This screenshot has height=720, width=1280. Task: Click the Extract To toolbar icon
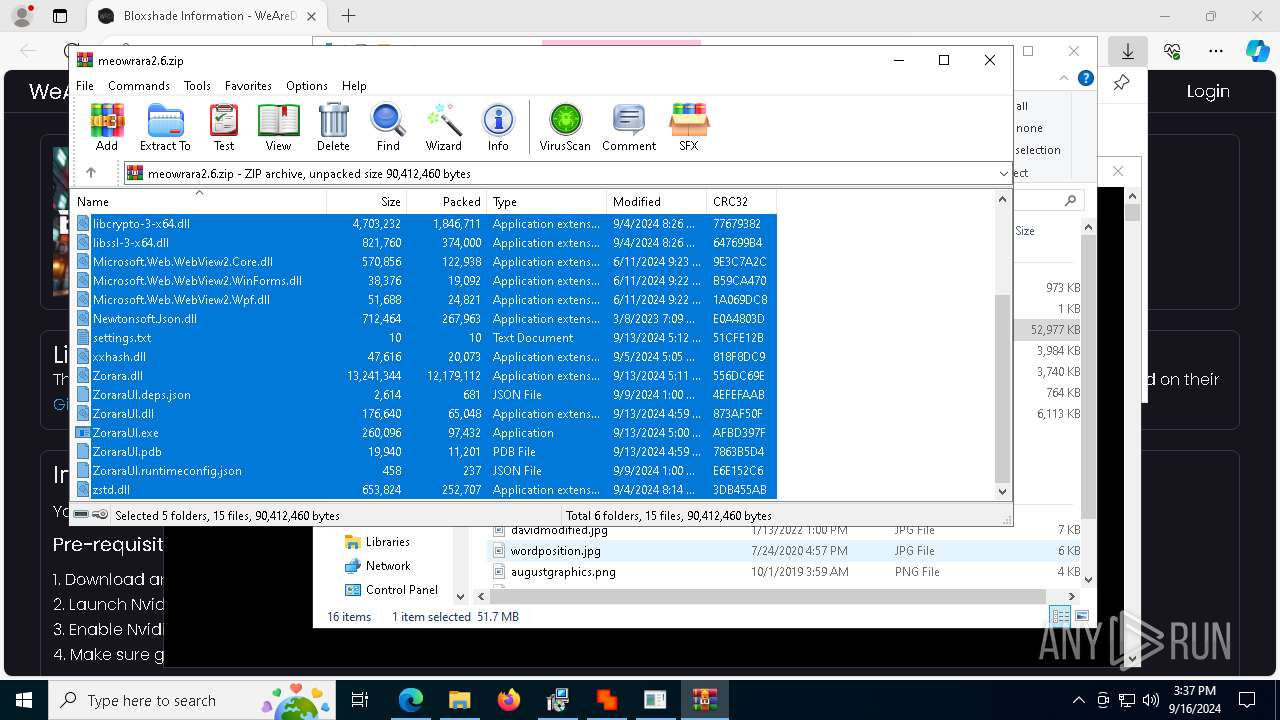coord(165,127)
